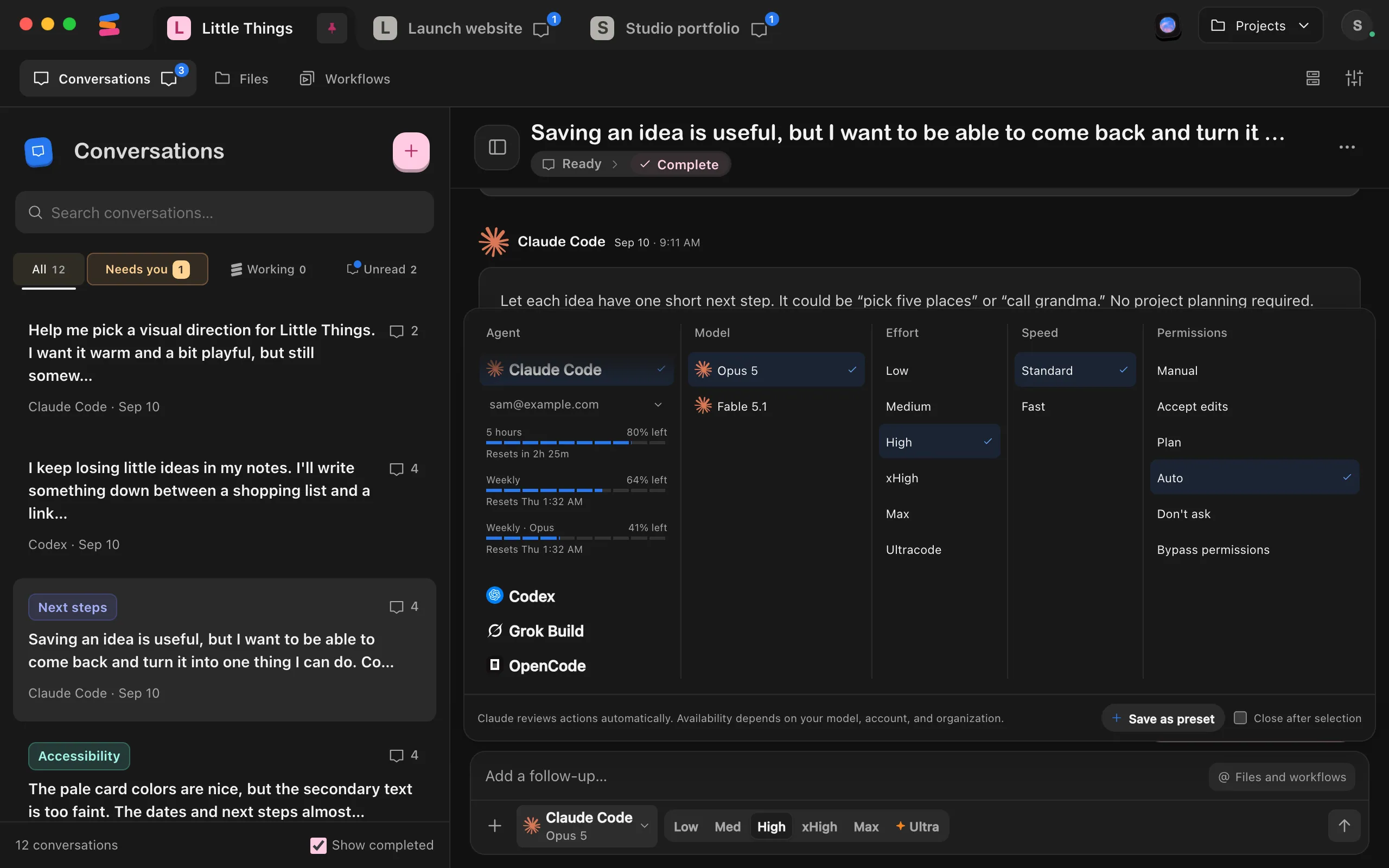Show Unread conversations filter
The width and height of the screenshot is (1389, 868).
(x=381, y=269)
